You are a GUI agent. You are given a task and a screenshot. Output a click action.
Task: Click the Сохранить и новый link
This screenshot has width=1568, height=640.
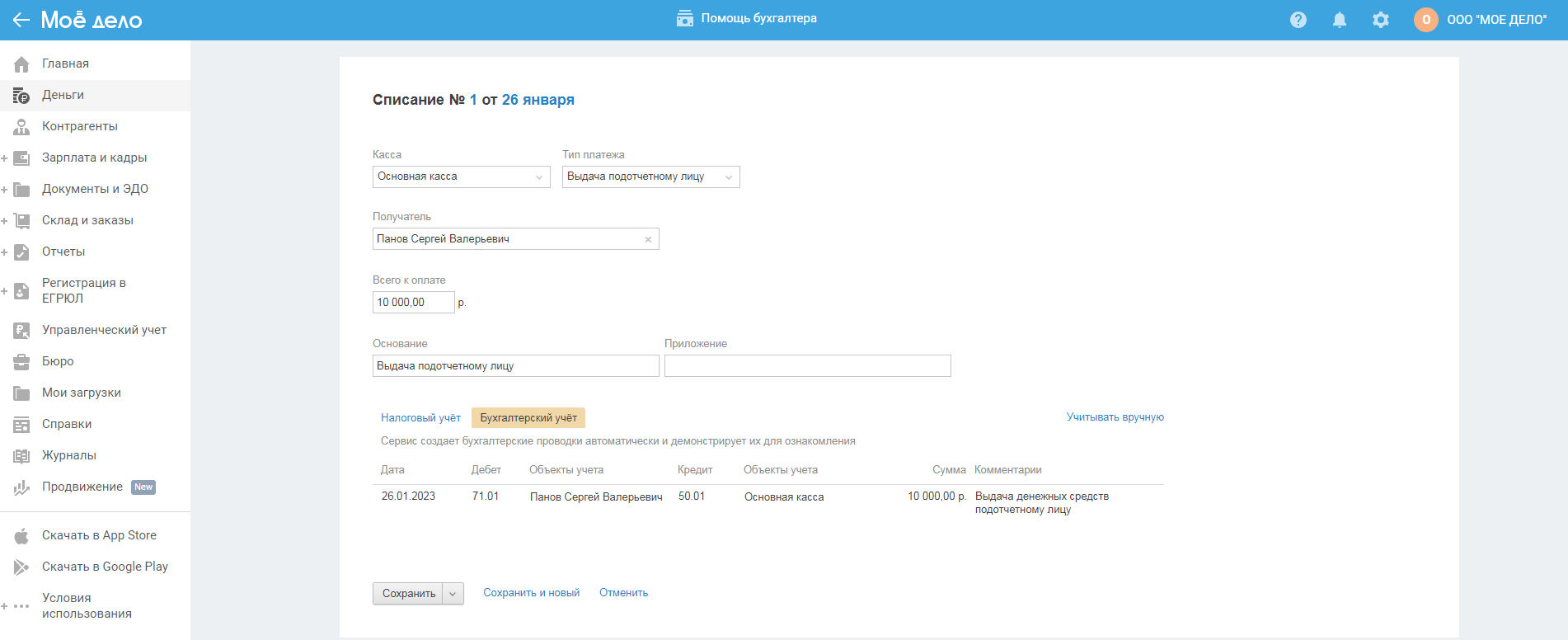531,593
